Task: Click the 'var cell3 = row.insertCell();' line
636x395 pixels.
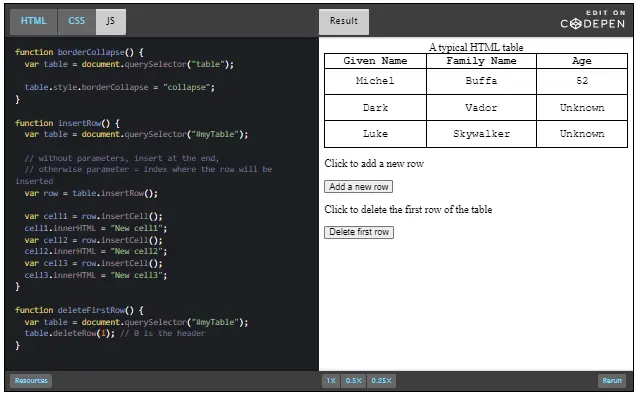Action: tap(93, 264)
